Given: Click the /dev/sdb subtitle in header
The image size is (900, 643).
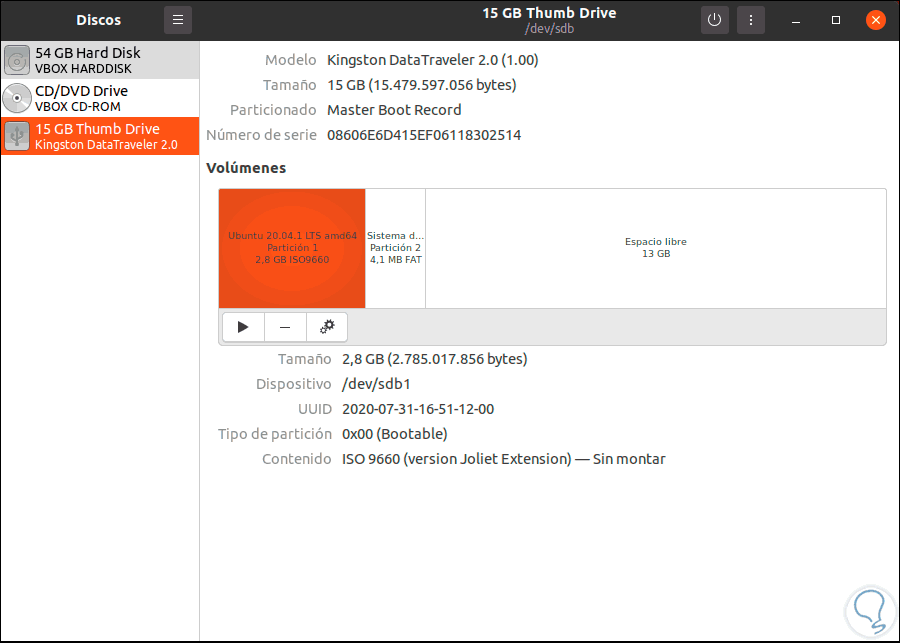Looking at the screenshot, I should click(x=549, y=29).
